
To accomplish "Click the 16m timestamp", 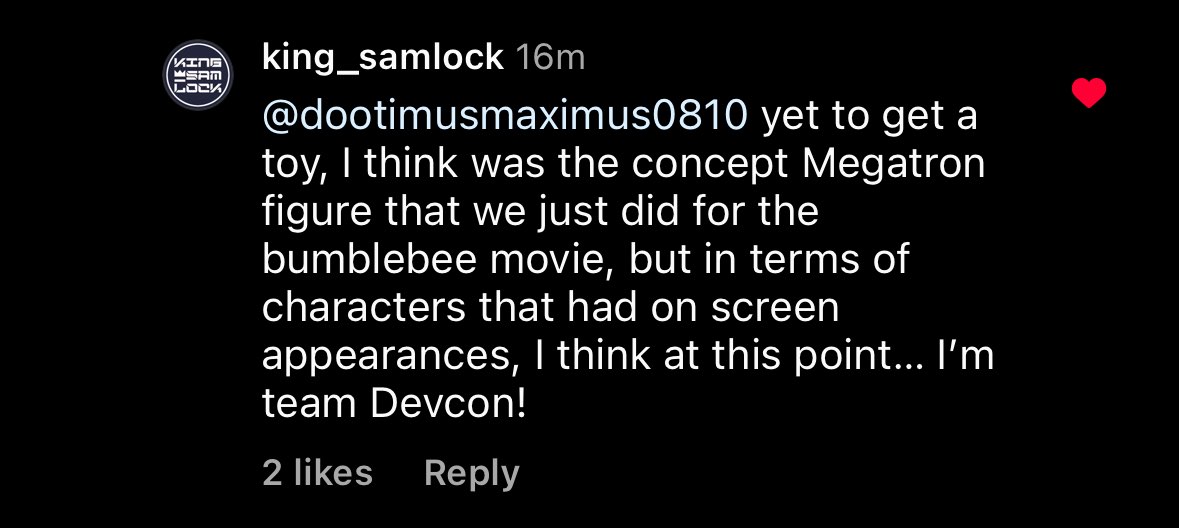I will (x=549, y=58).
